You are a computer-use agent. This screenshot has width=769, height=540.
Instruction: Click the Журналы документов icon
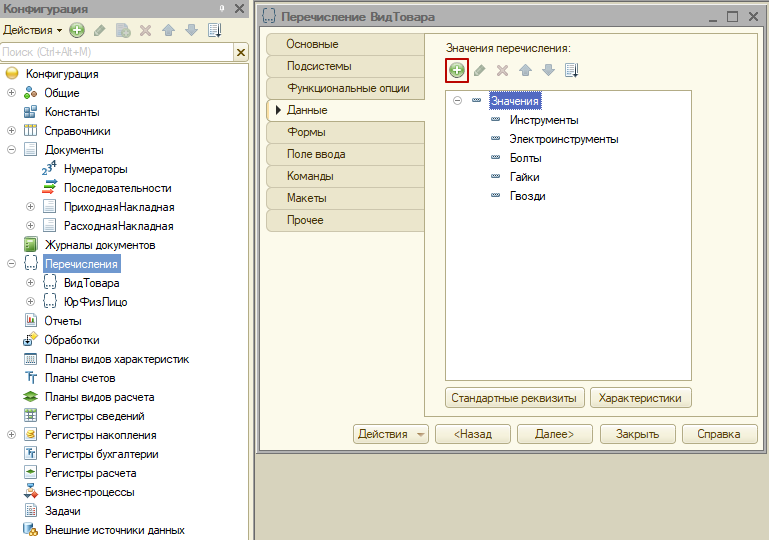(30, 244)
